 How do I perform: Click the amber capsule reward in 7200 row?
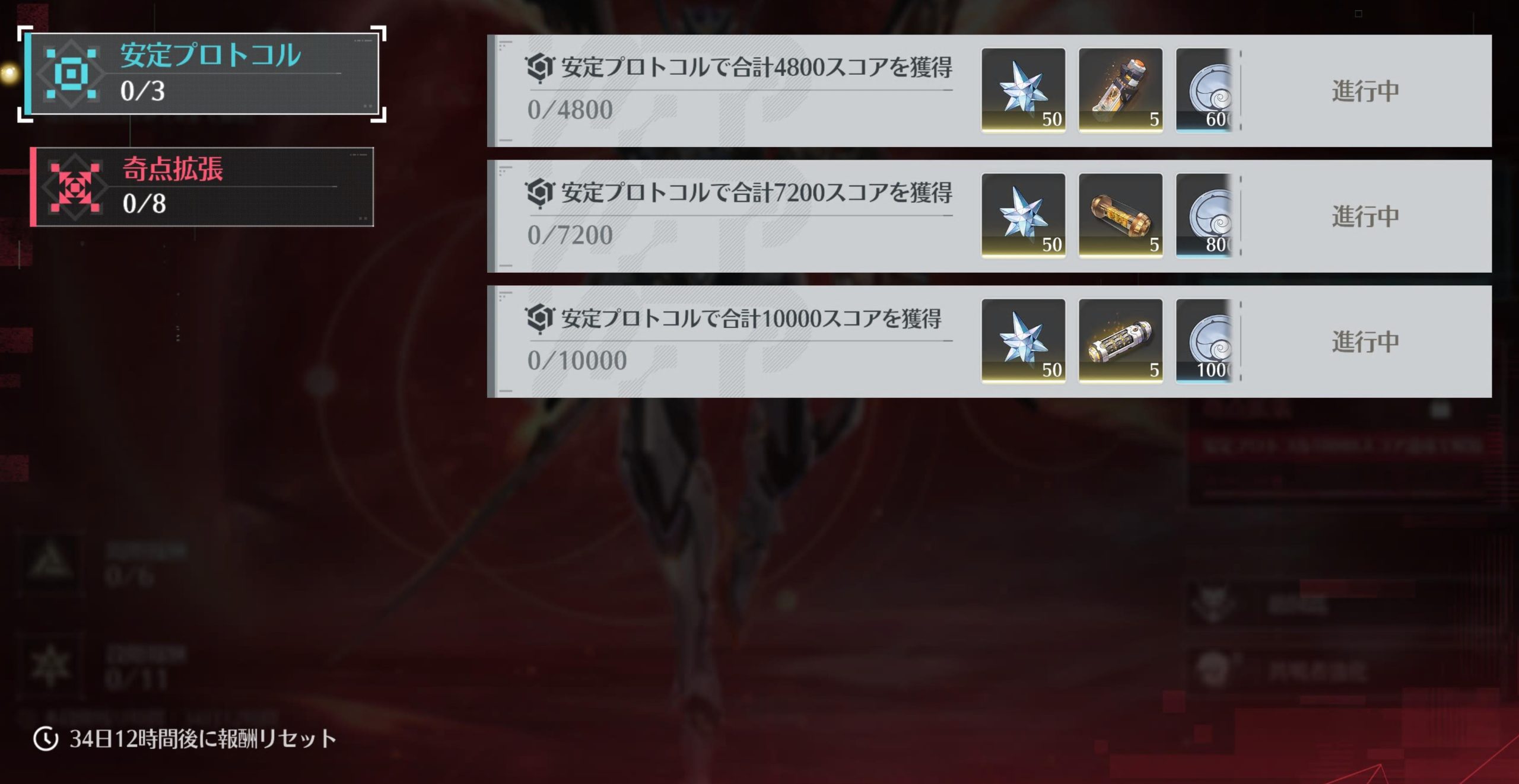point(1120,215)
